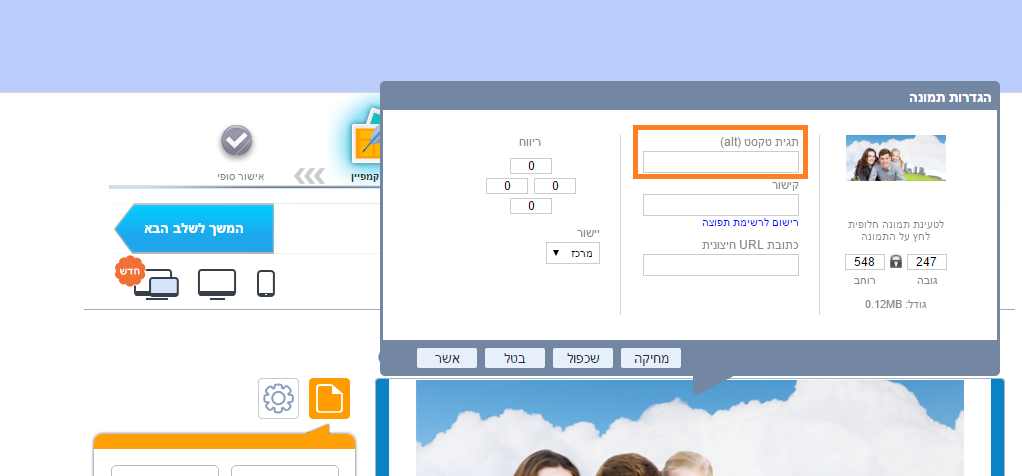The height and width of the screenshot is (476, 1022).
Task: Click the top spacing value field
Action: pos(531,166)
